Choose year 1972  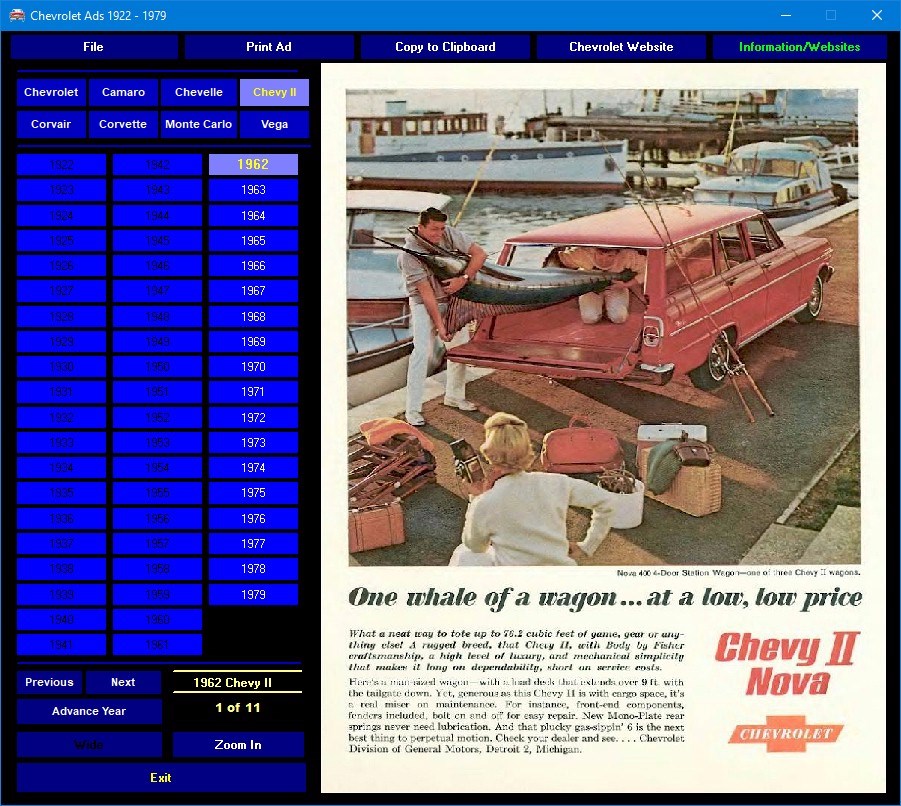coord(253,418)
